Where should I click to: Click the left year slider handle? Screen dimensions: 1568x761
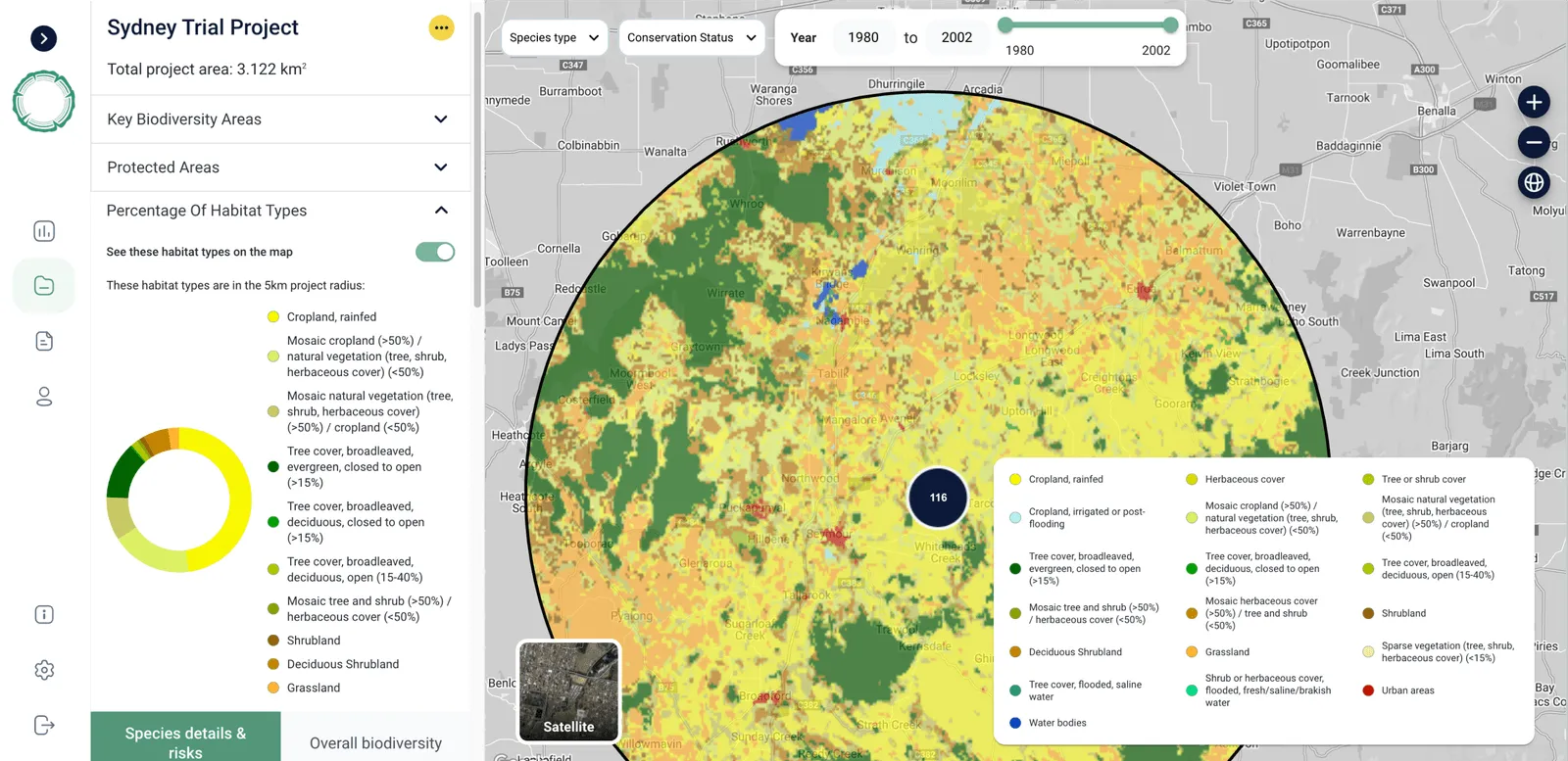1005,24
